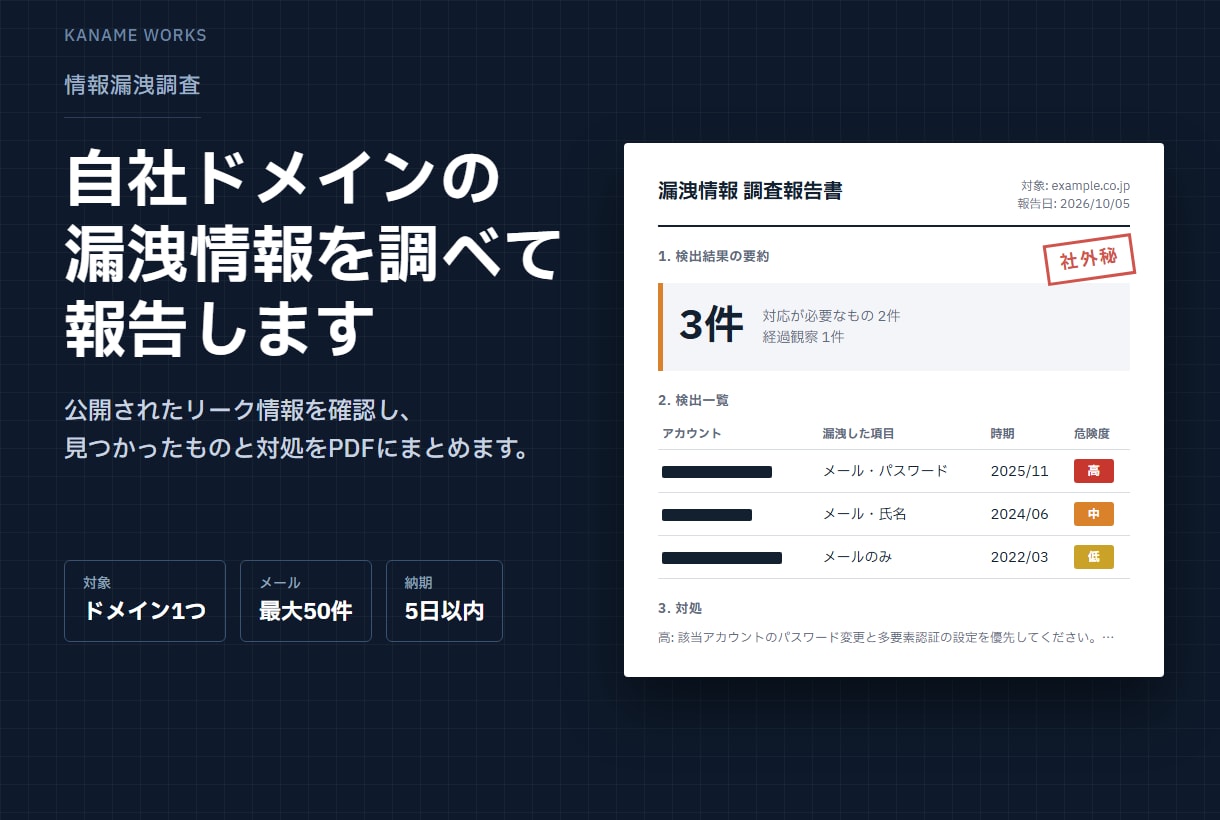The image size is (1220, 820).
Task: Click the section heading 2. 検出一覧
Action: click(x=694, y=400)
